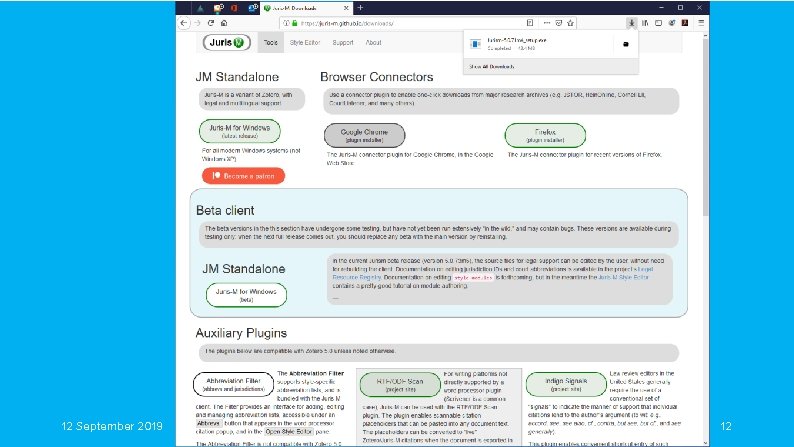This screenshot has height=447, width=794.
Task: Click the Firefox plugin installer button
Action: tap(545, 135)
